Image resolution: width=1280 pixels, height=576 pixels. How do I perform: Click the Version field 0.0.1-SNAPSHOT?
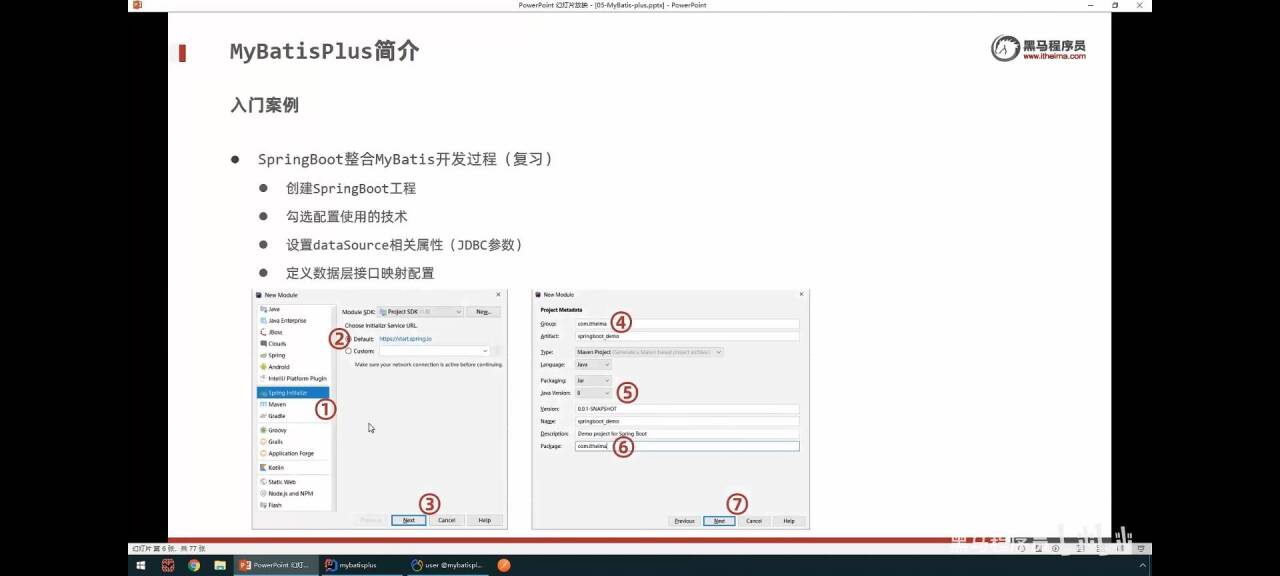pos(687,409)
